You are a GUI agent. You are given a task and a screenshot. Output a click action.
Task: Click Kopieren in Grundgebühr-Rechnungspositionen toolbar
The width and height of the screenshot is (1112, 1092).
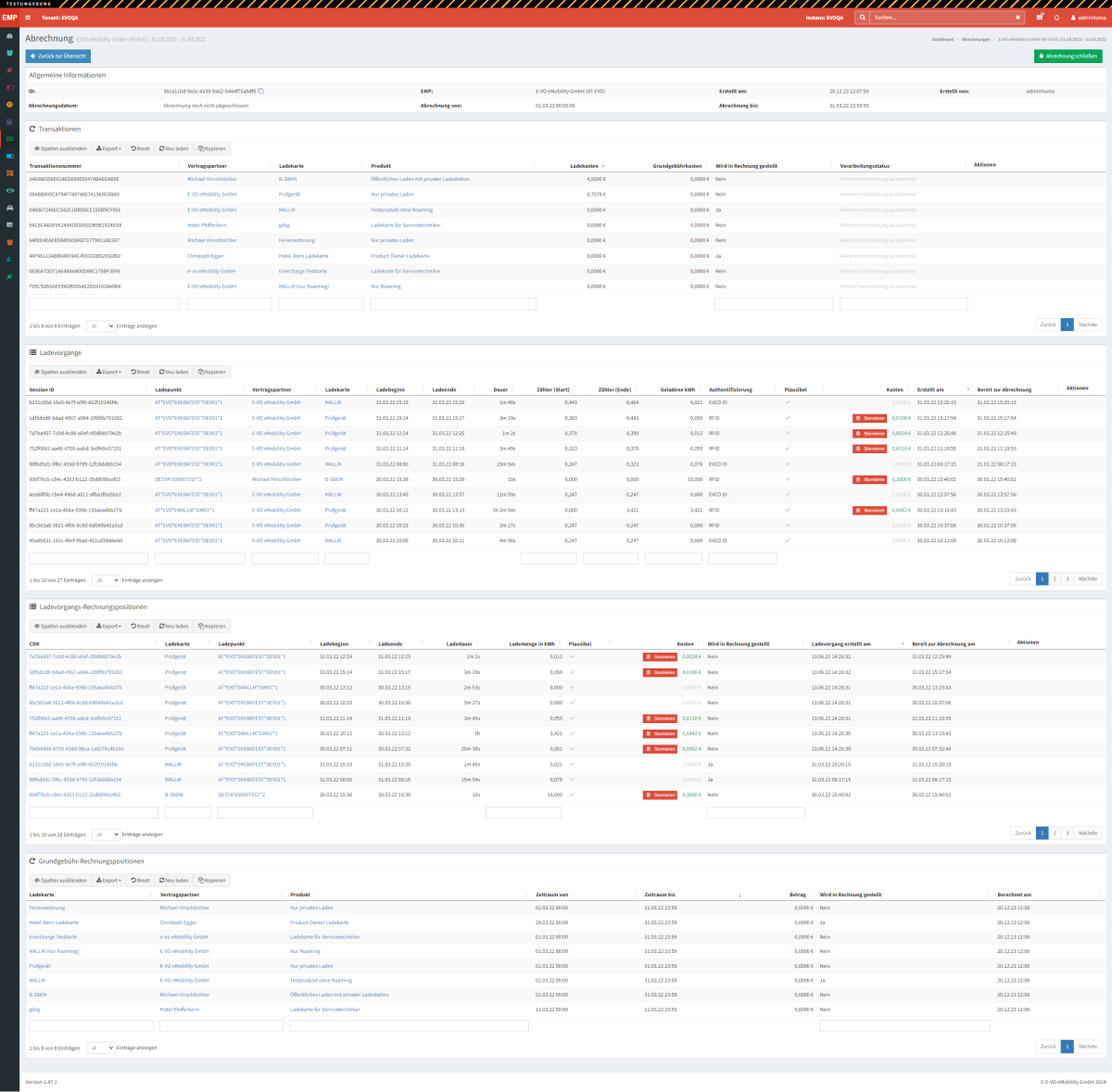point(212,881)
